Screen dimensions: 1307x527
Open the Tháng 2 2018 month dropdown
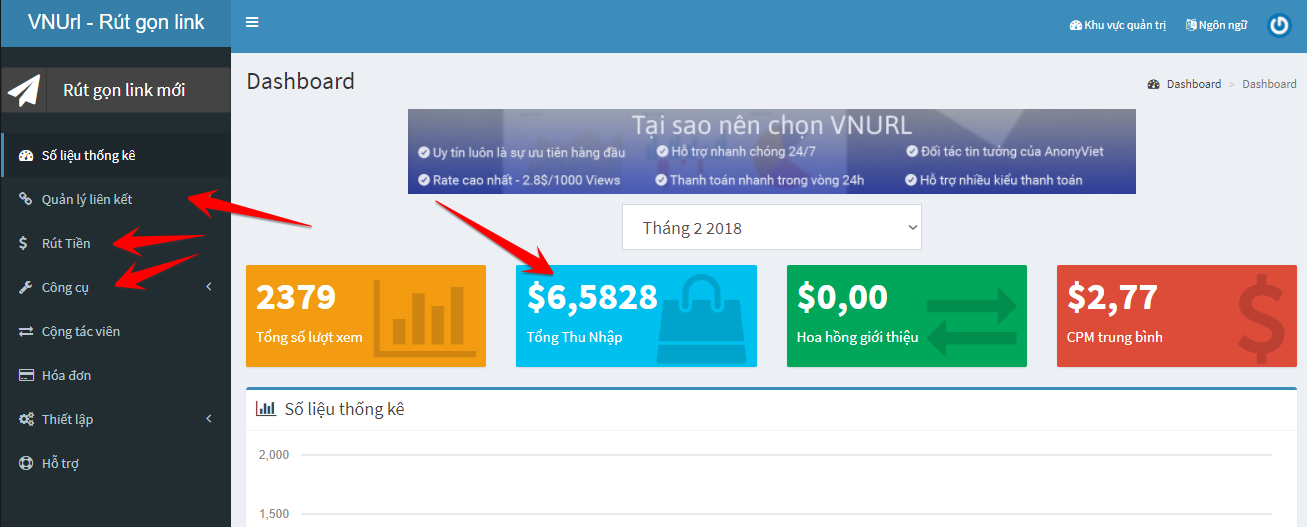coord(772,227)
